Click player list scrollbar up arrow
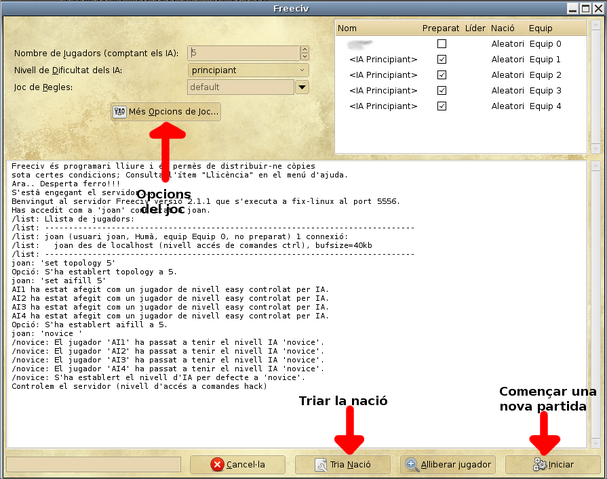 pyautogui.click(x=596, y=26)
